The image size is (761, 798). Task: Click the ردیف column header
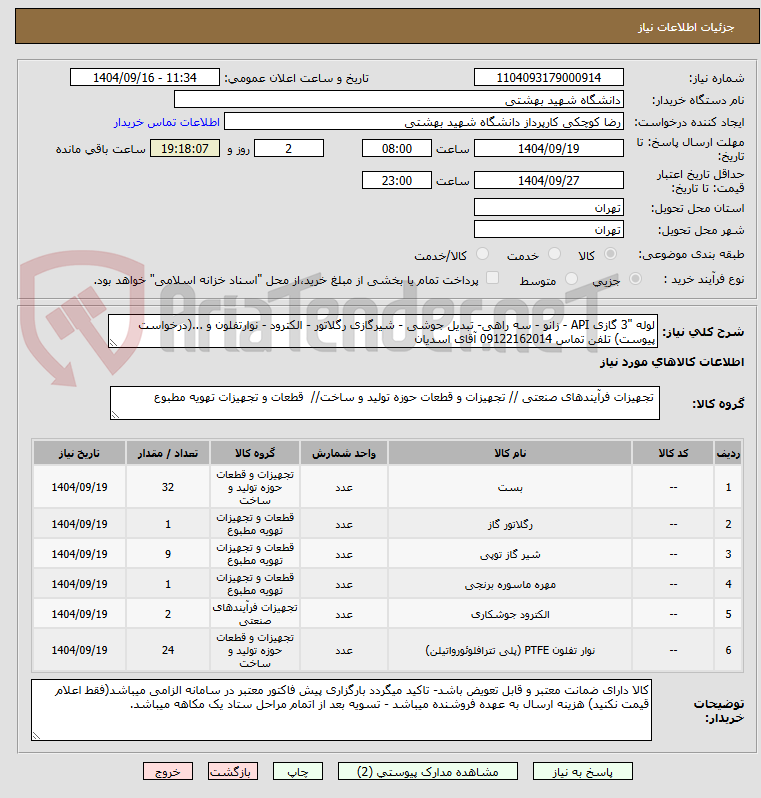728,453
